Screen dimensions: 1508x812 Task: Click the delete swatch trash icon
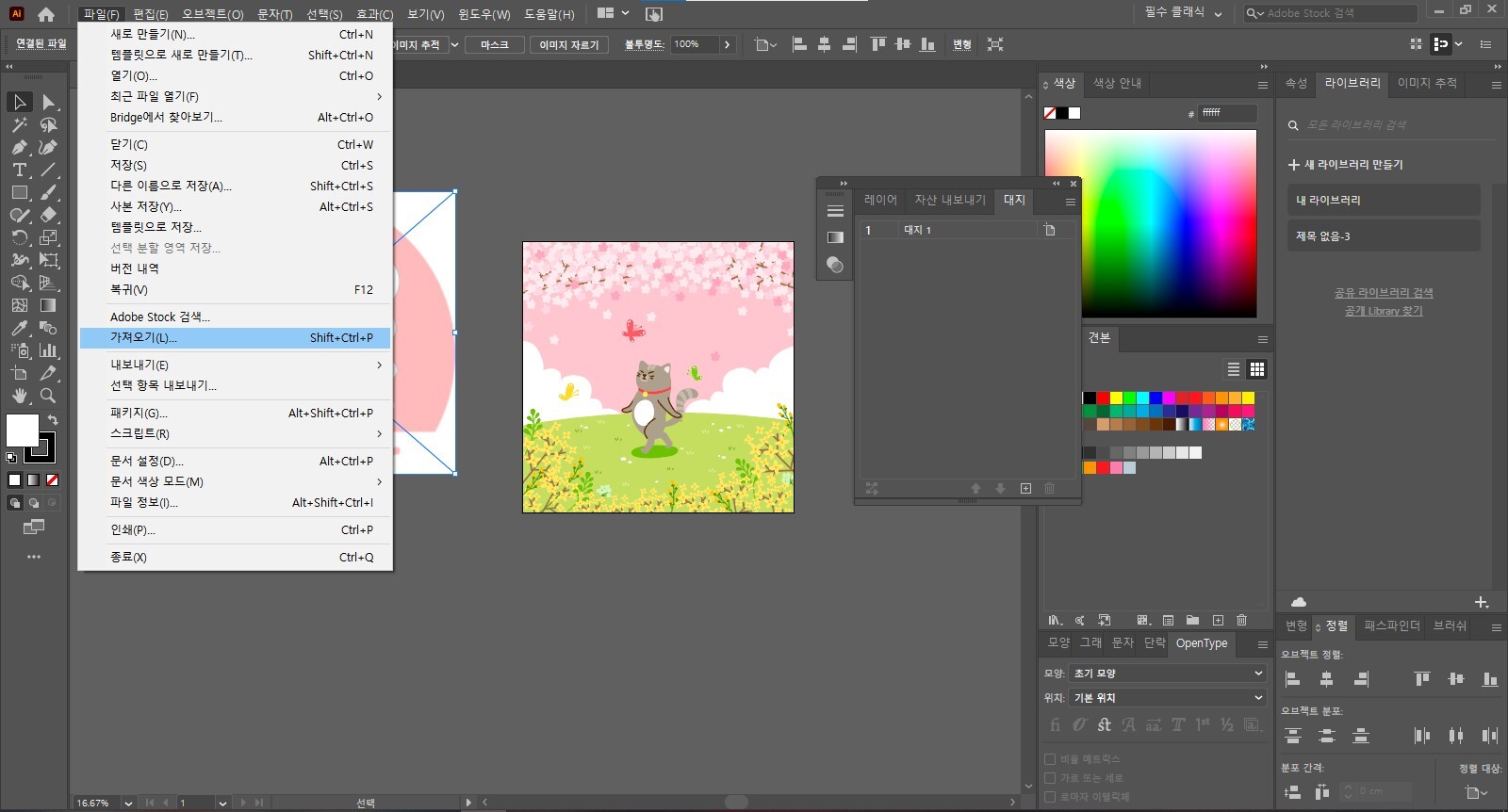(1241, 620)
